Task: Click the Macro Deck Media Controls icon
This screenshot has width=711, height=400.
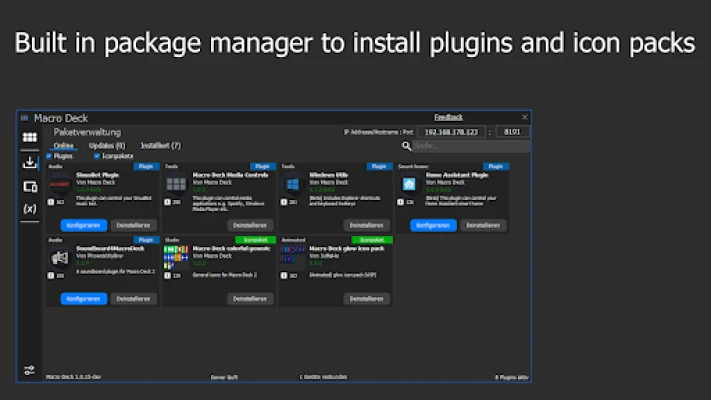Action: 176,184
